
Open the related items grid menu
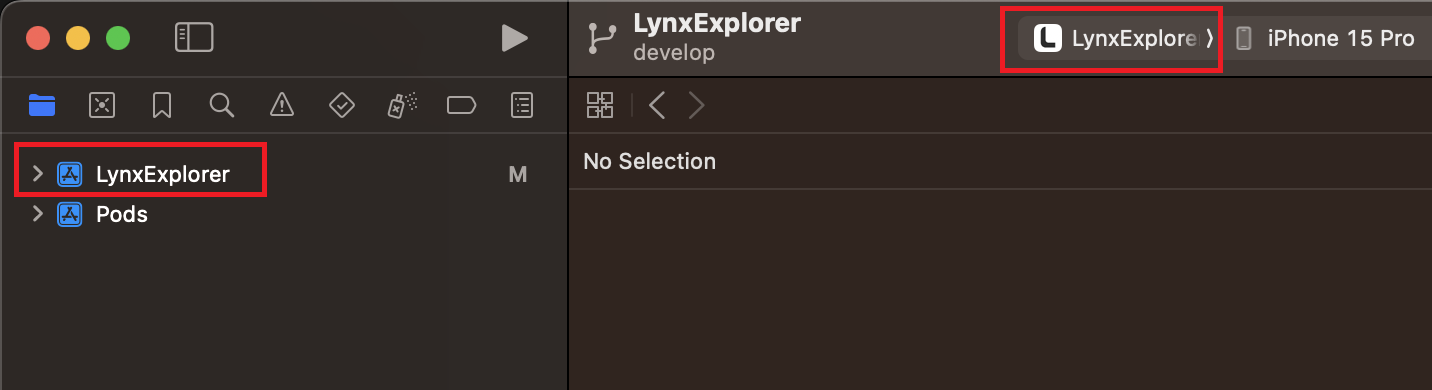(600, 105)
